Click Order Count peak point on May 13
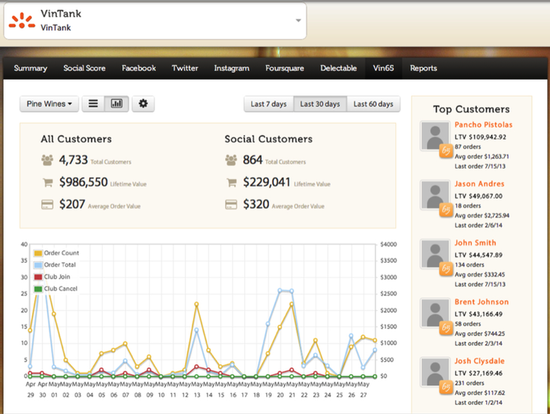The height and width of the screenshot is (414, 550). [196, 304]
